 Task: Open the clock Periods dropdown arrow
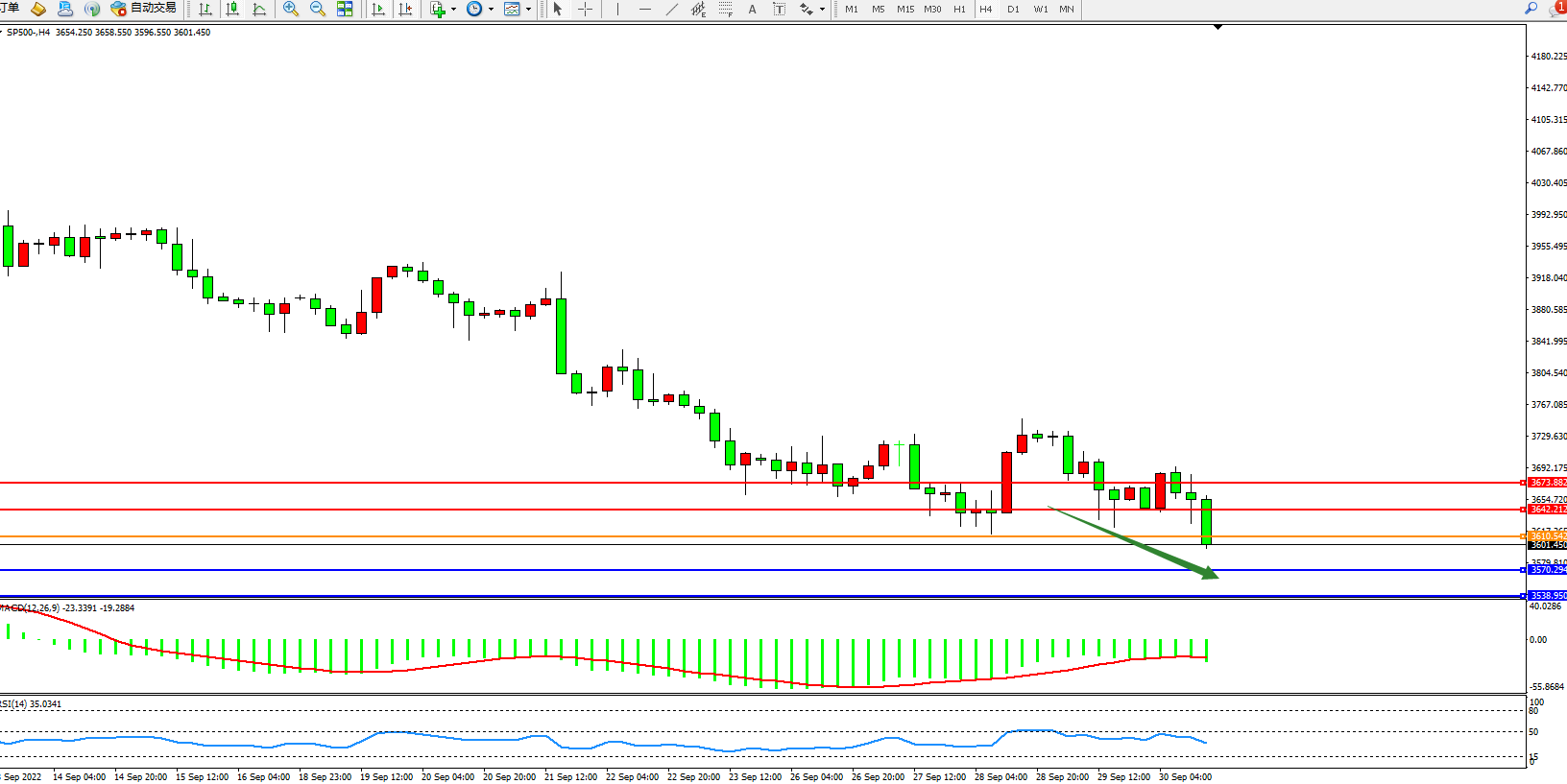[x=491, y=9]
